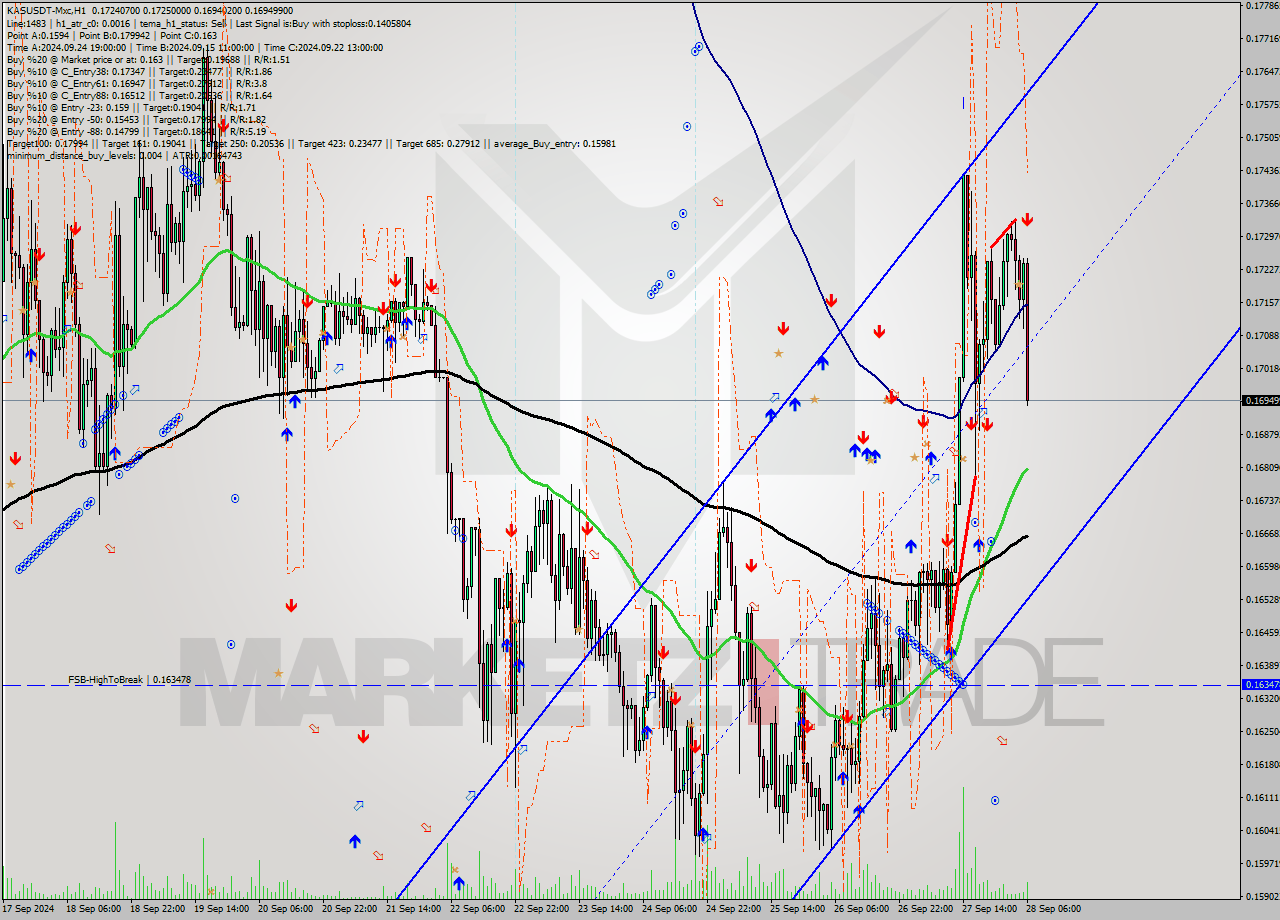The width and height of the screenshot is (1280, 920).
Task: Click the '20 Sep 06:00' time axis label
Action: pyautogui.click(x=287, y=909)
